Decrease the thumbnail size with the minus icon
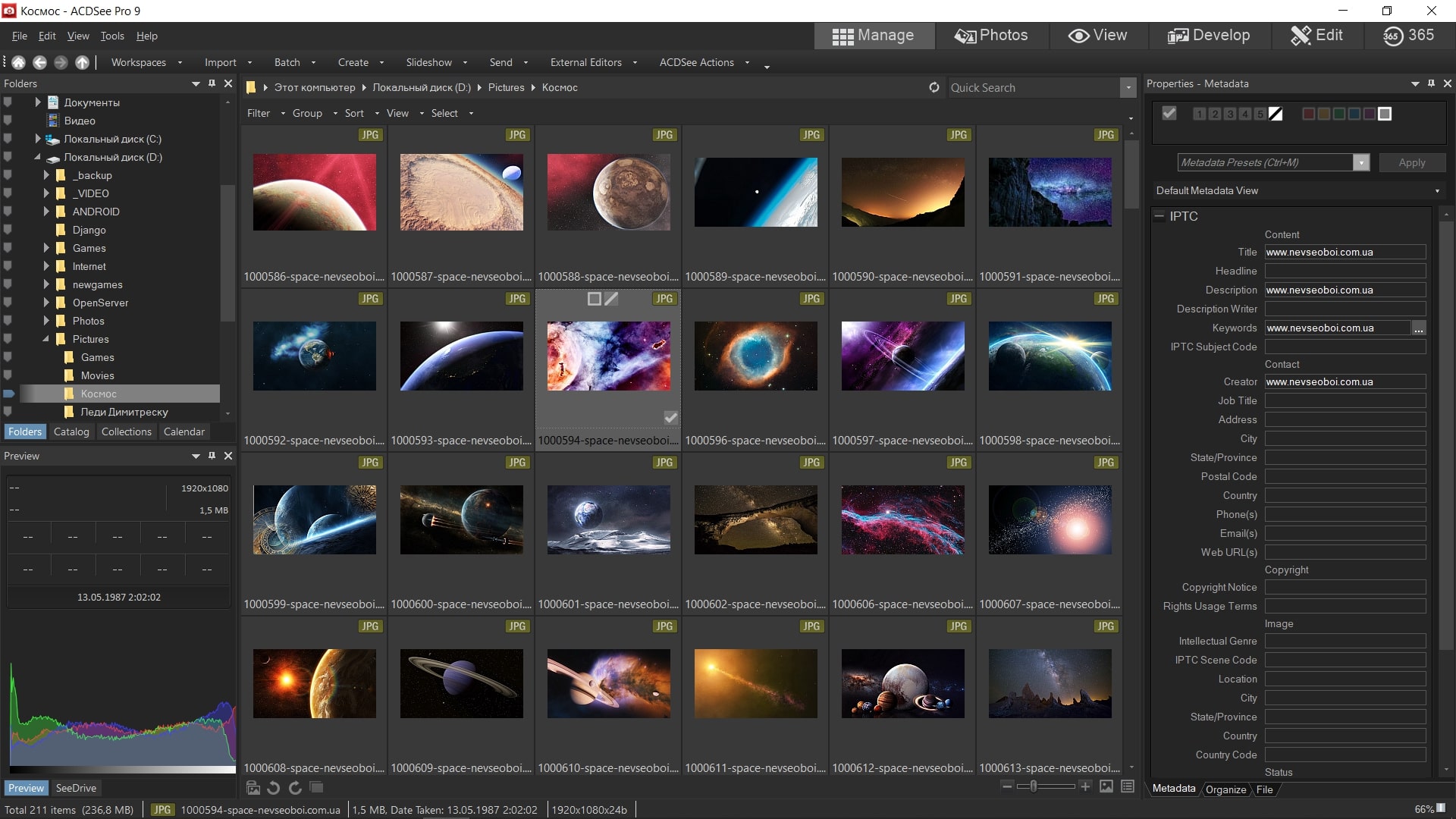 1007,786
